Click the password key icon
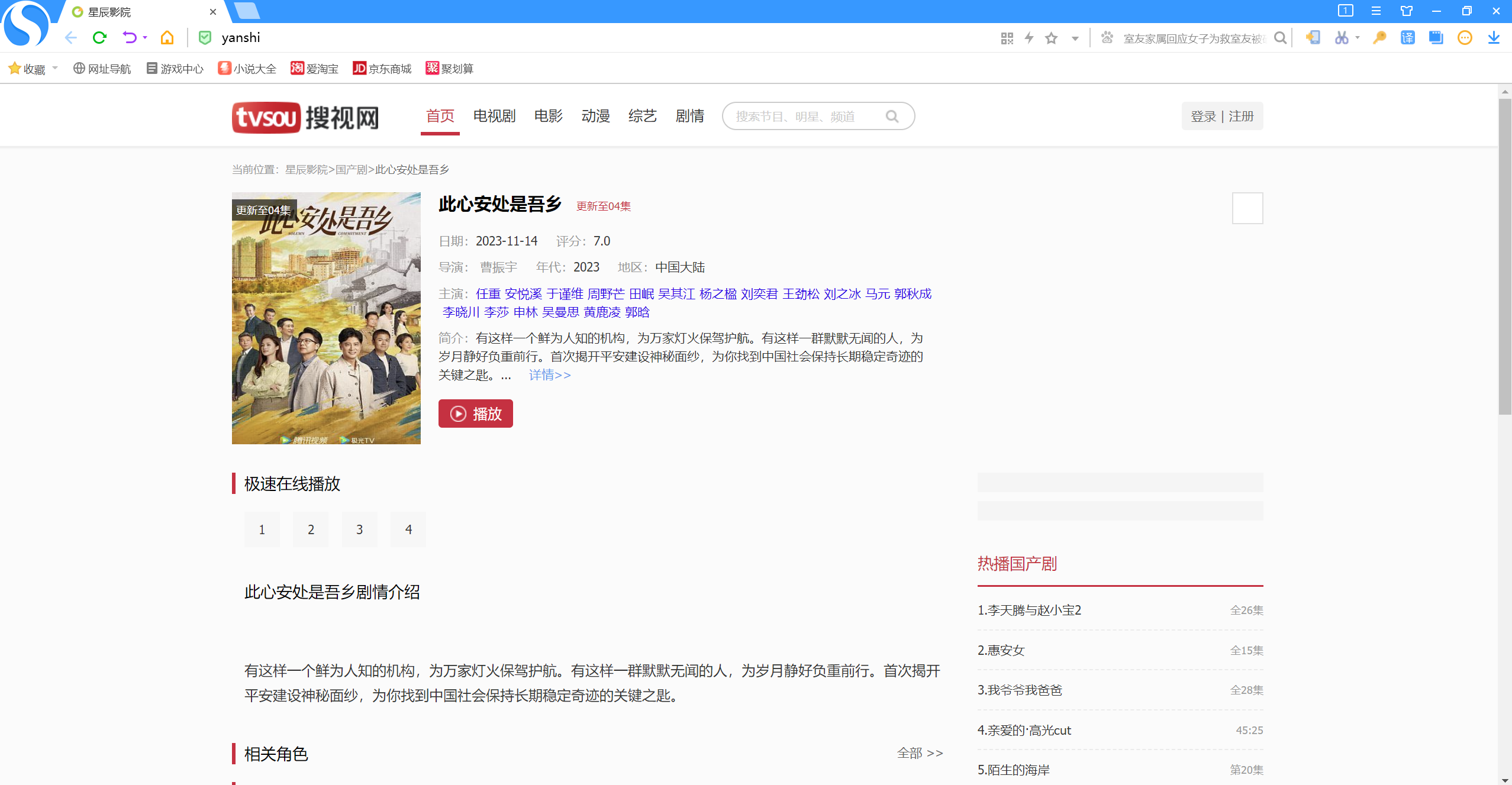Screen dimensions: 1512x785 (1379, 38)
